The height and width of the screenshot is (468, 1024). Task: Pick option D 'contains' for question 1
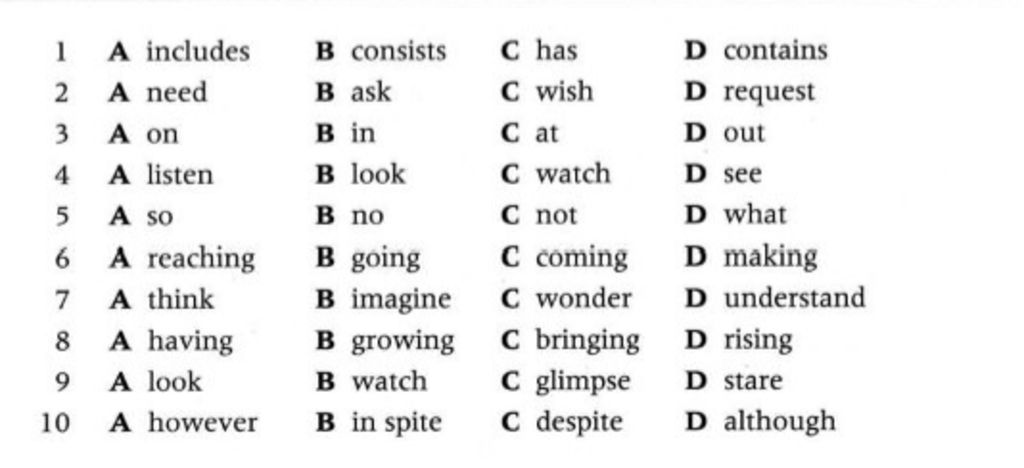tap(775, 50)
